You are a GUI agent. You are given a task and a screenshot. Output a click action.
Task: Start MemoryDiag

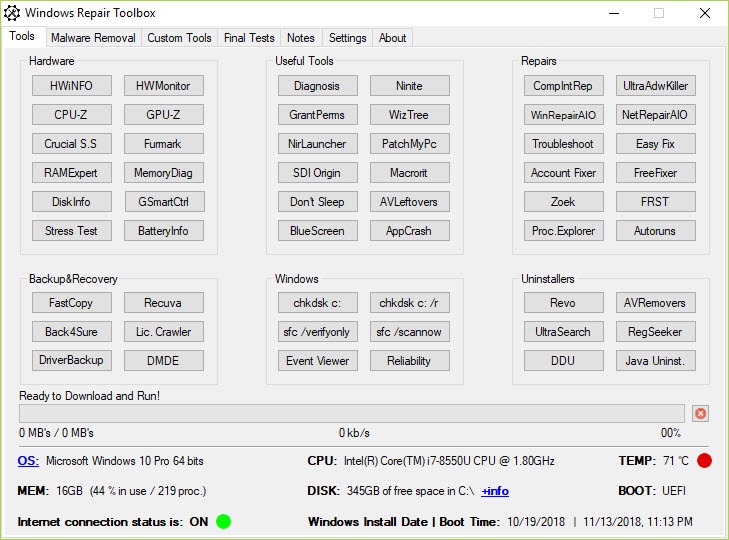(164, 173)
